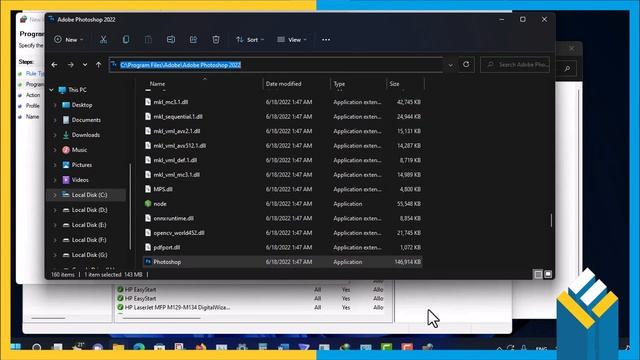The image size is (640, 360).
Task: Select This PC in navigation pane
Action: point(77,90)
